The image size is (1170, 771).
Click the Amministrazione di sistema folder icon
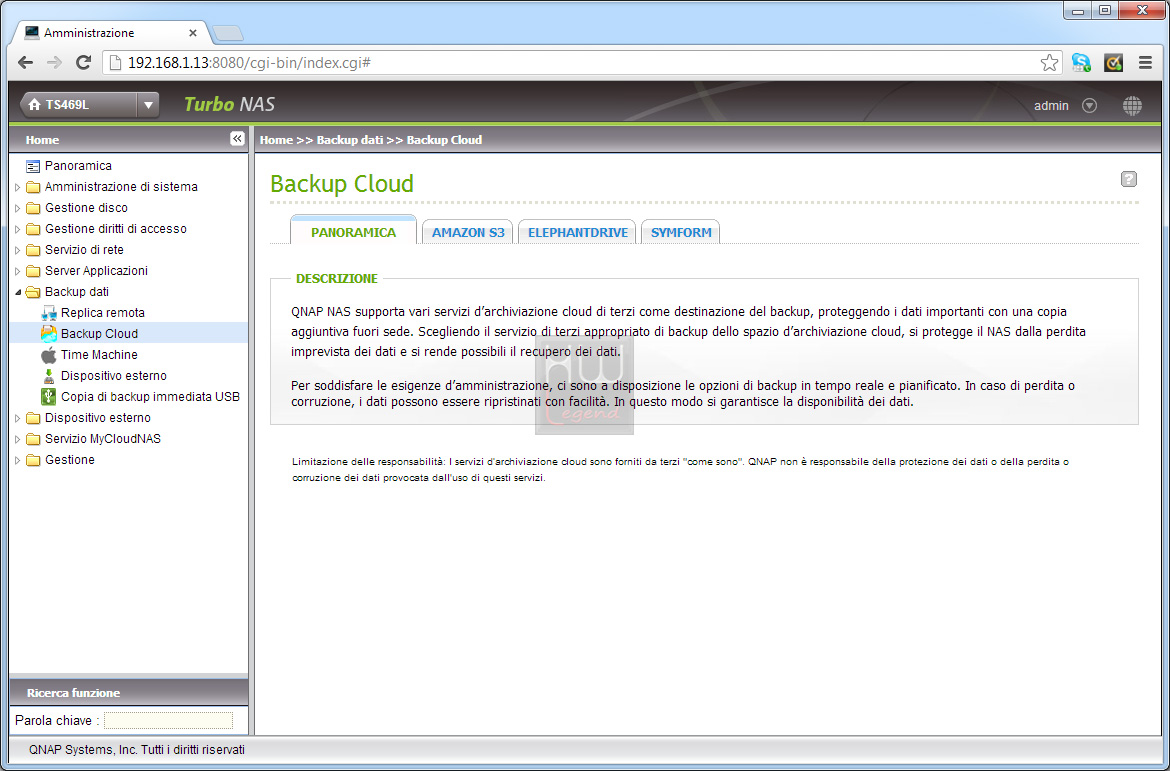click(x=33, y=187)
